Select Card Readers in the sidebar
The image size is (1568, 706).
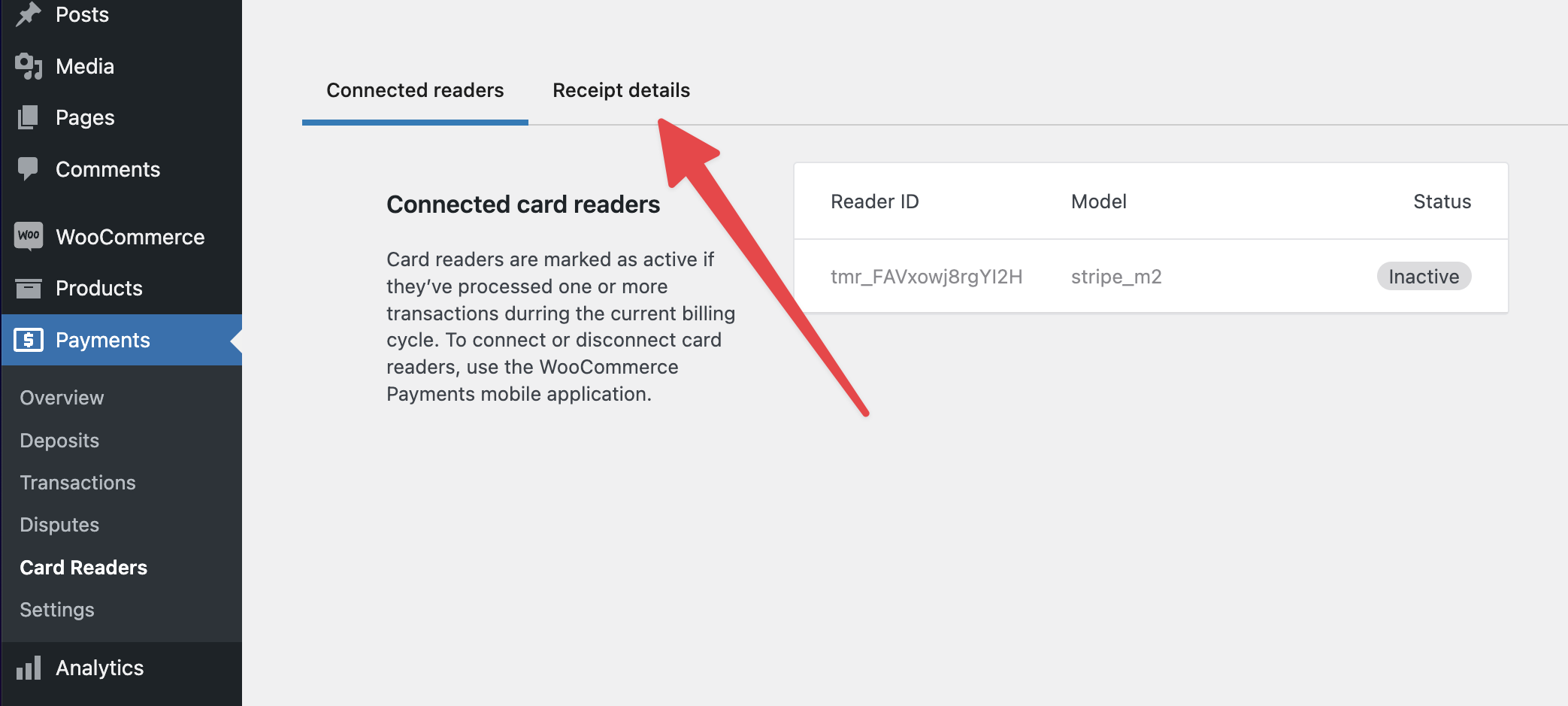point(83,568)
